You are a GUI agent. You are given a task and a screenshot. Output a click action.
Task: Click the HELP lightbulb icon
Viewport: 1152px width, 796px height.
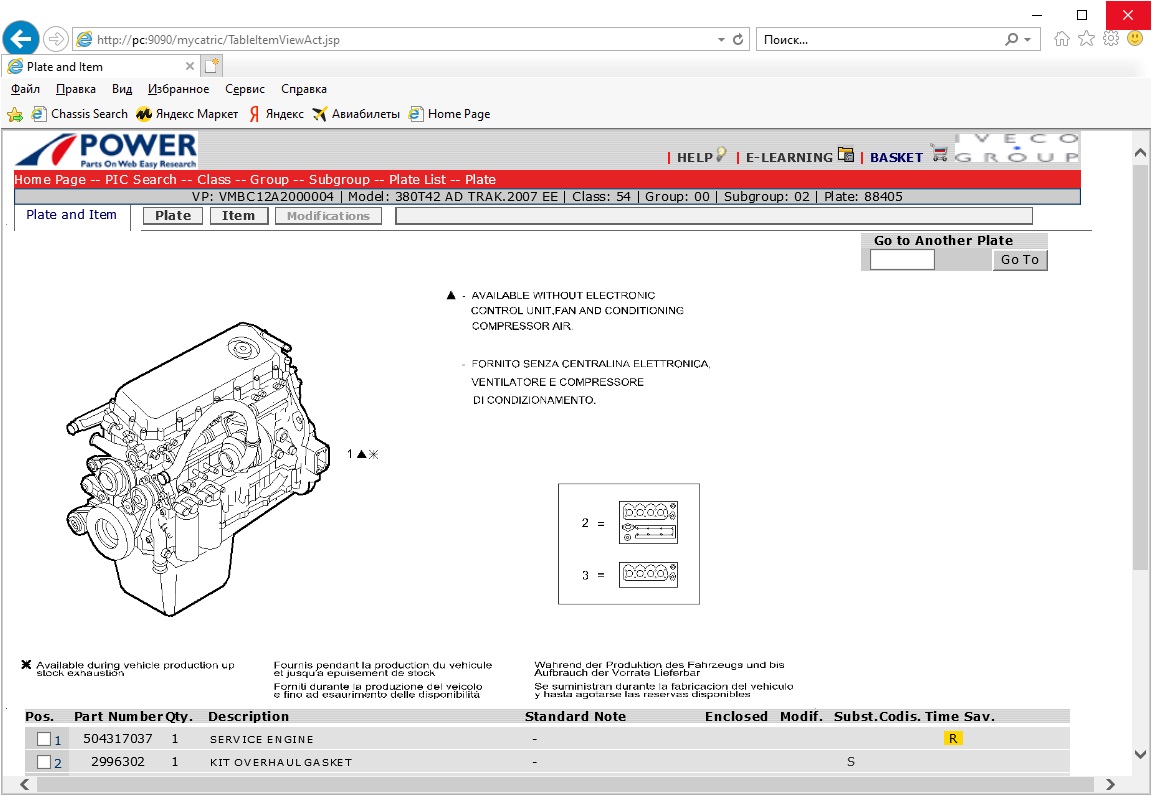(x=721, y=154)
